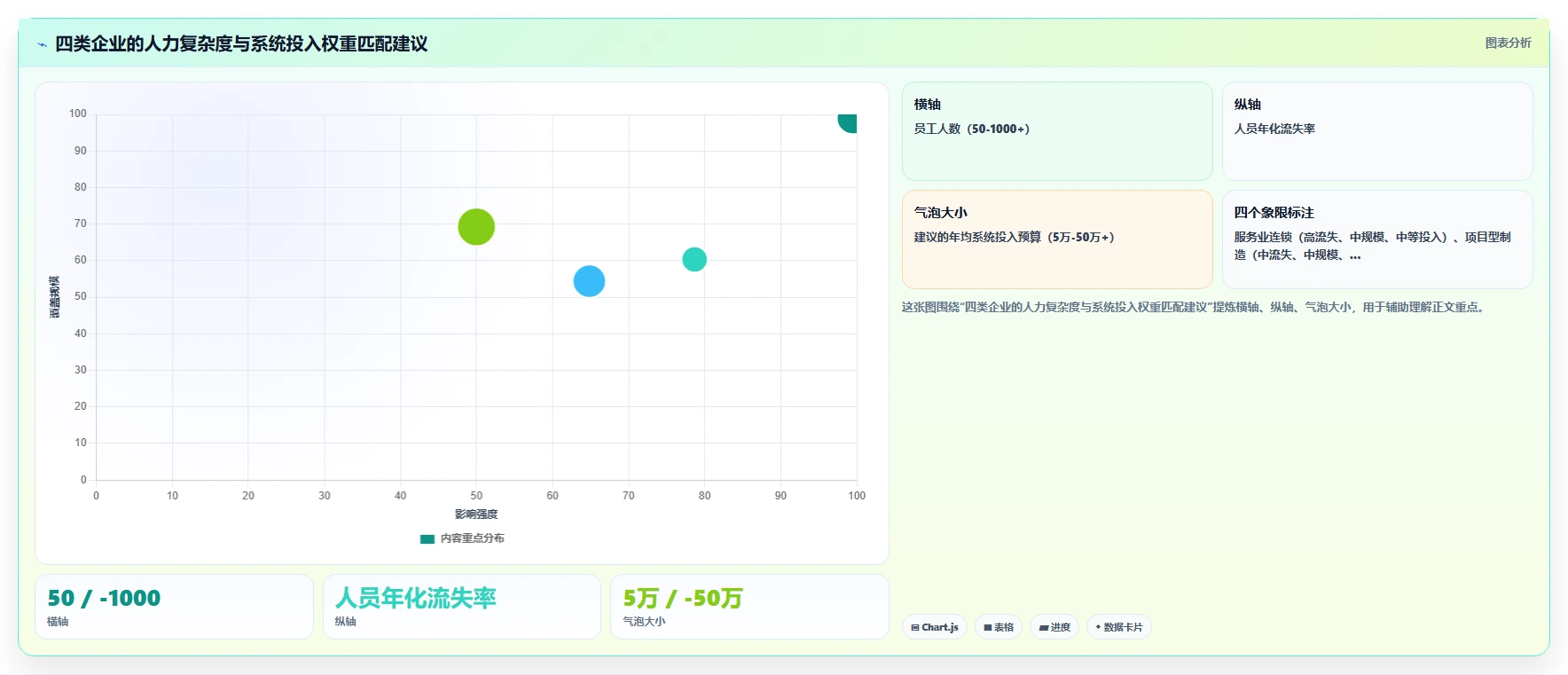This screenshot has width=1568, height=675.
Task: Click the 数据卡片 tag
Action: (x=1119, y=627)
